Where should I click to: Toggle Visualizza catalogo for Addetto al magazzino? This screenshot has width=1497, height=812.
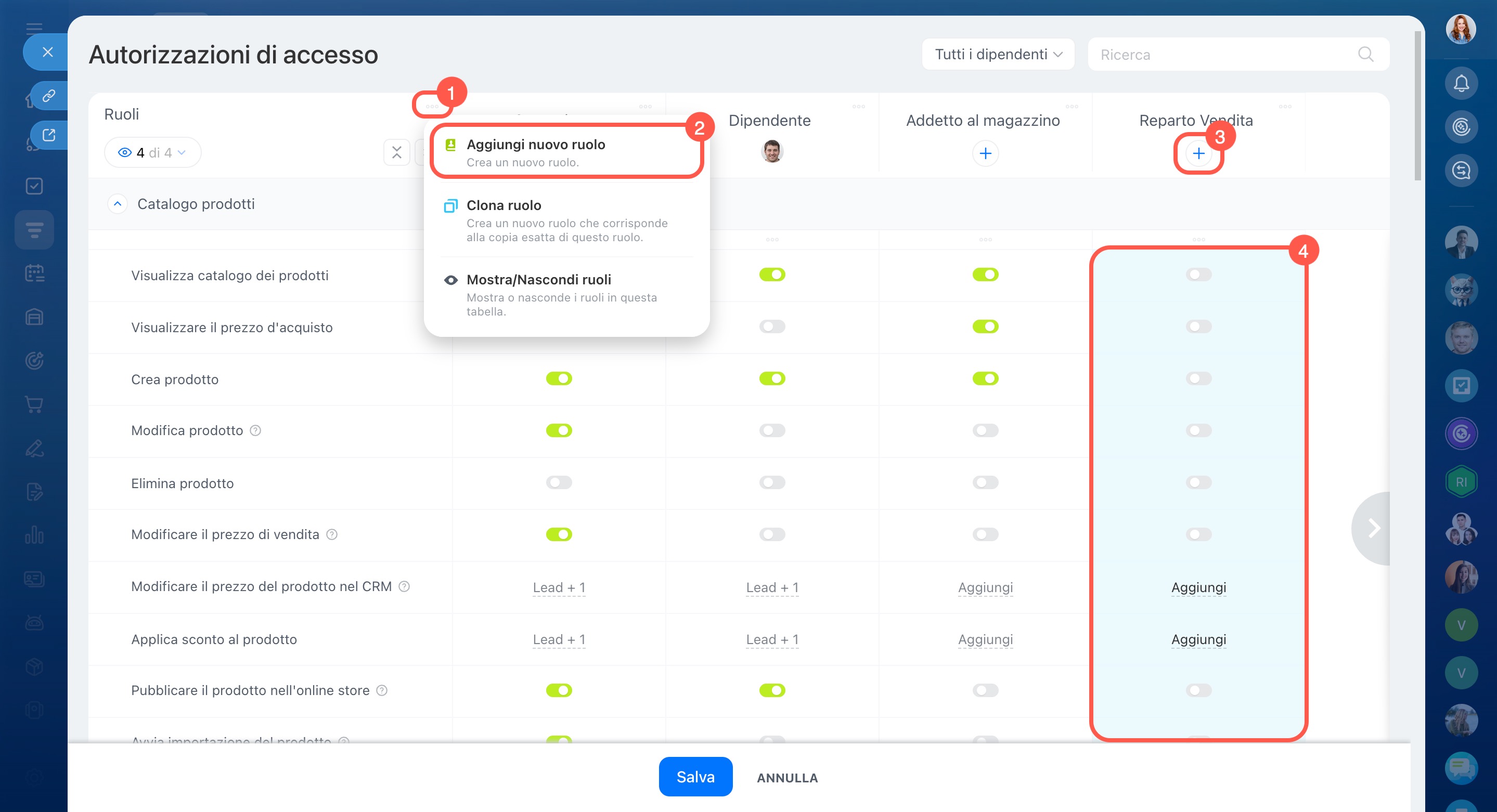point(985,274)
